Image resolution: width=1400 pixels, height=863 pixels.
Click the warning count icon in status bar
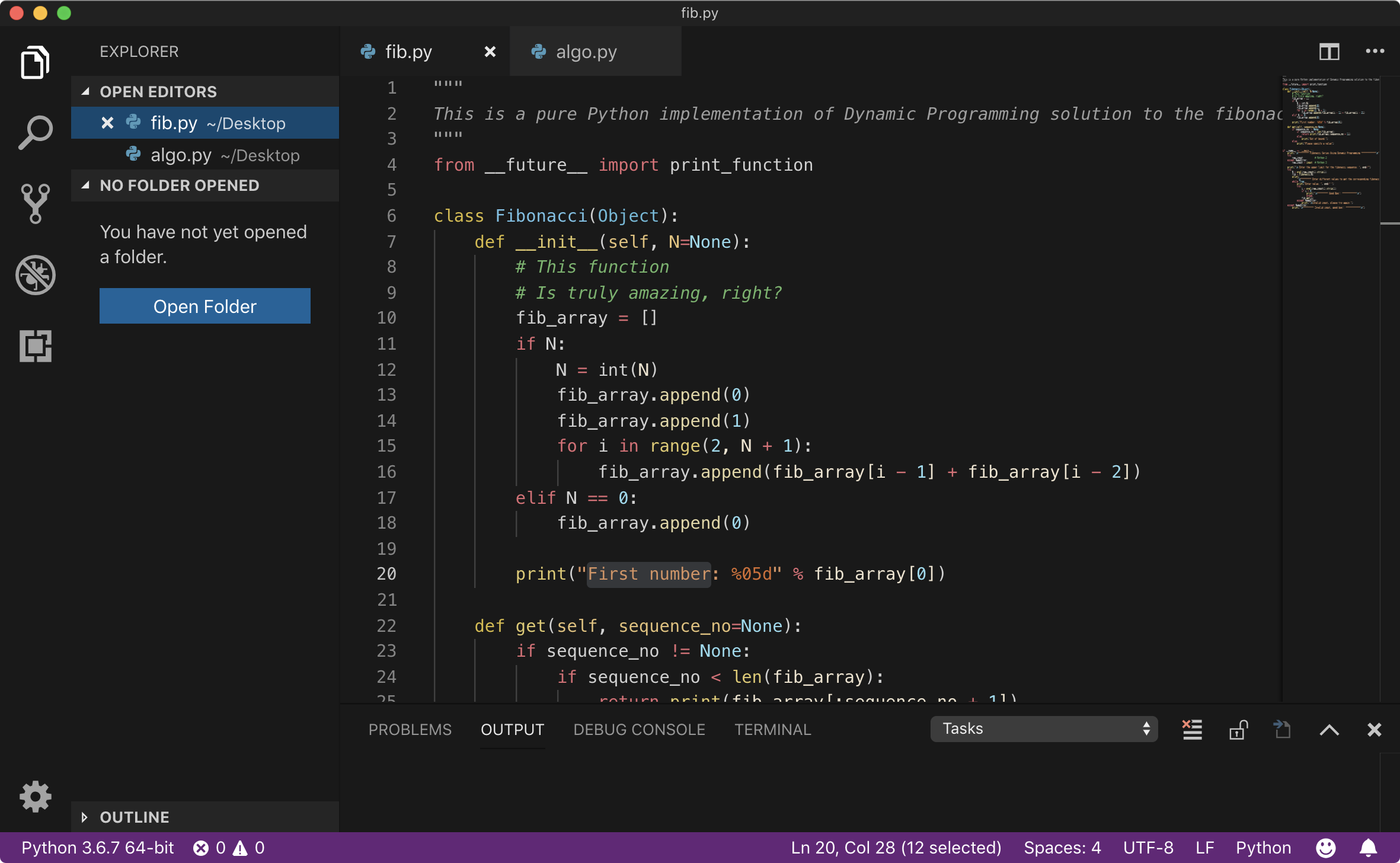(240, 848)
